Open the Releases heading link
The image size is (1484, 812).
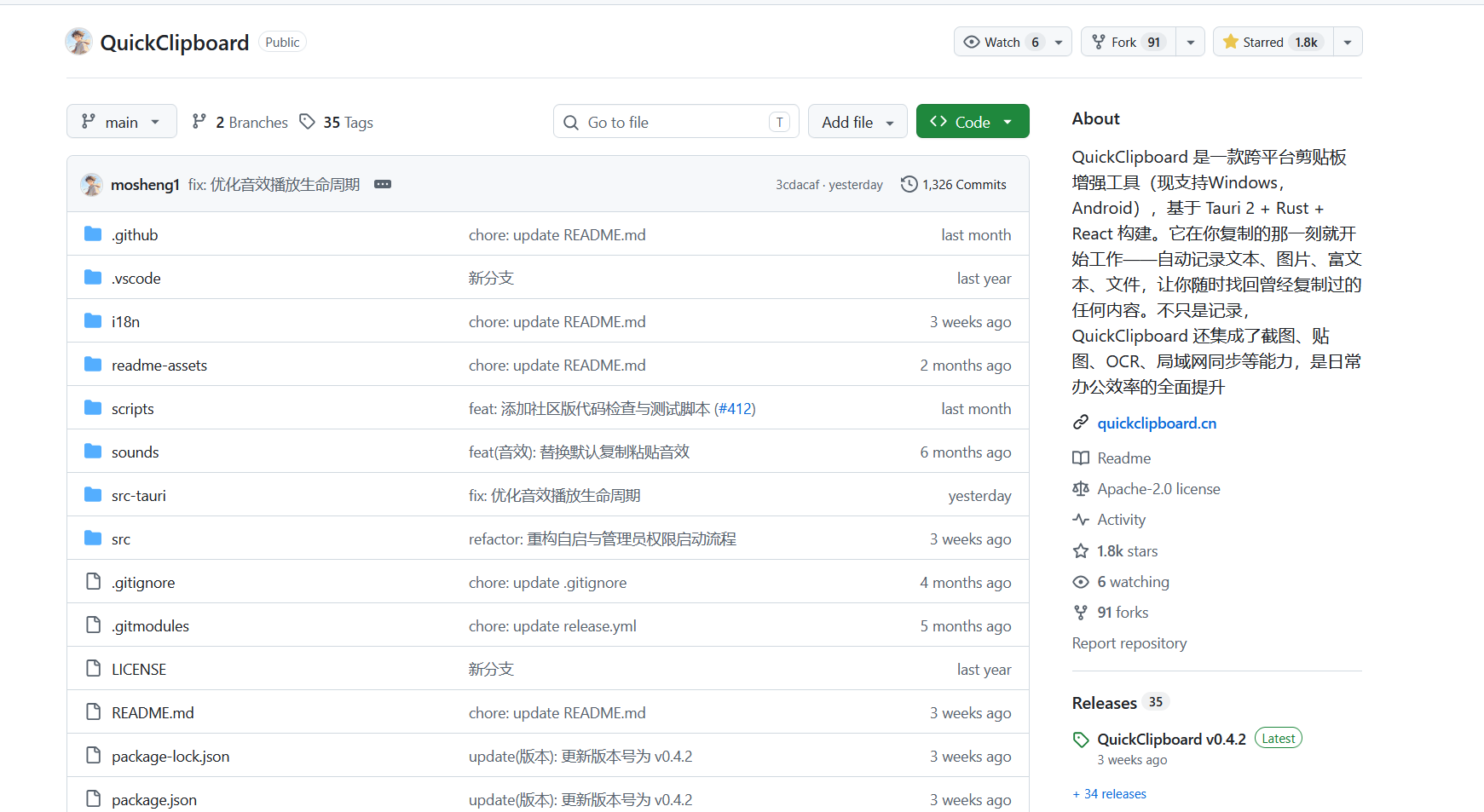pos(1104,702)
